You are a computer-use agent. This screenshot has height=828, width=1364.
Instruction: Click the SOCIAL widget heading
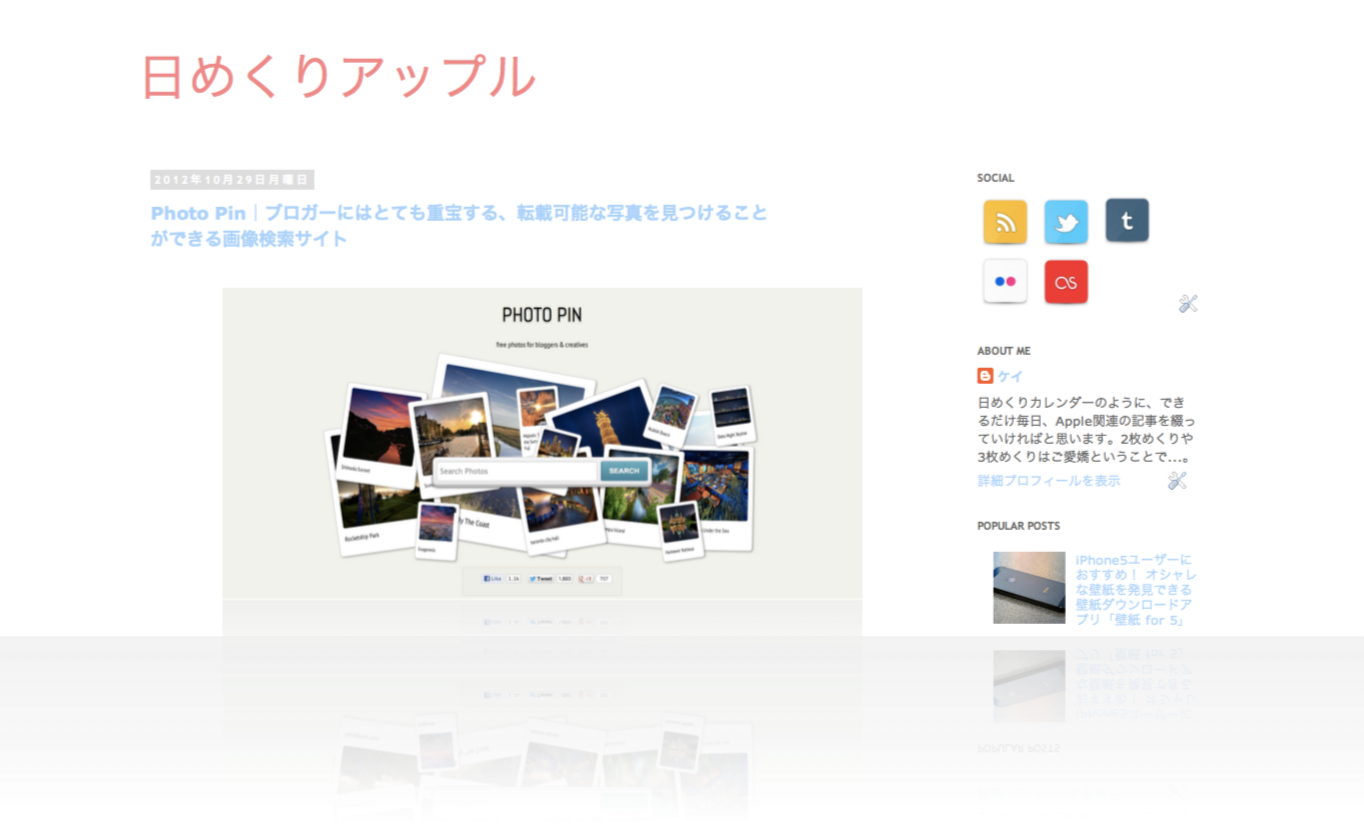pos(995,178)
